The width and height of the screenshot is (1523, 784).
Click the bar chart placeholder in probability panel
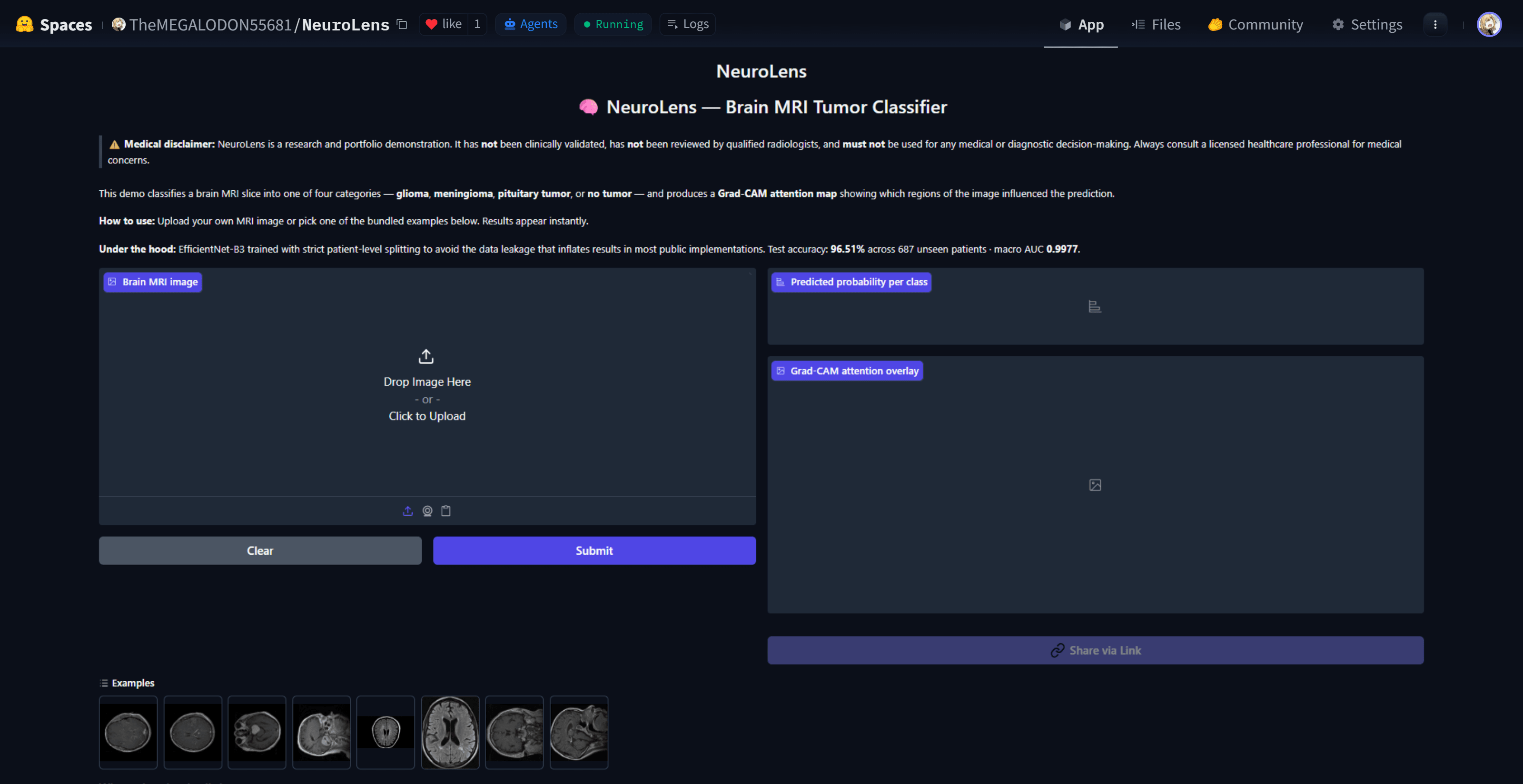1095,307
